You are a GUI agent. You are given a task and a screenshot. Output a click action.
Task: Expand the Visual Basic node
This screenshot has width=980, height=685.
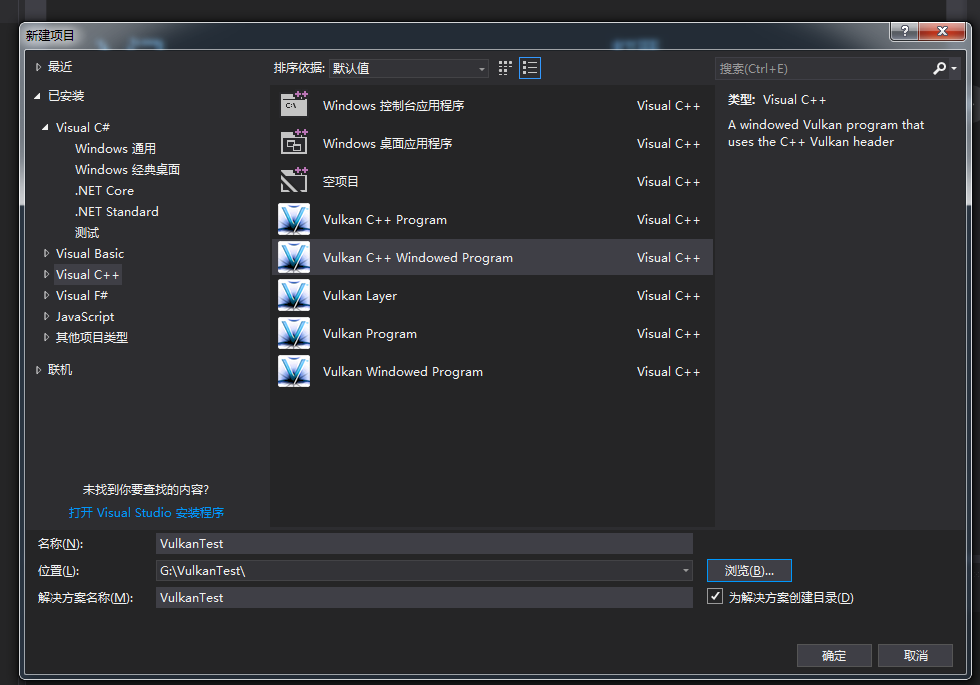pos(46,253)
